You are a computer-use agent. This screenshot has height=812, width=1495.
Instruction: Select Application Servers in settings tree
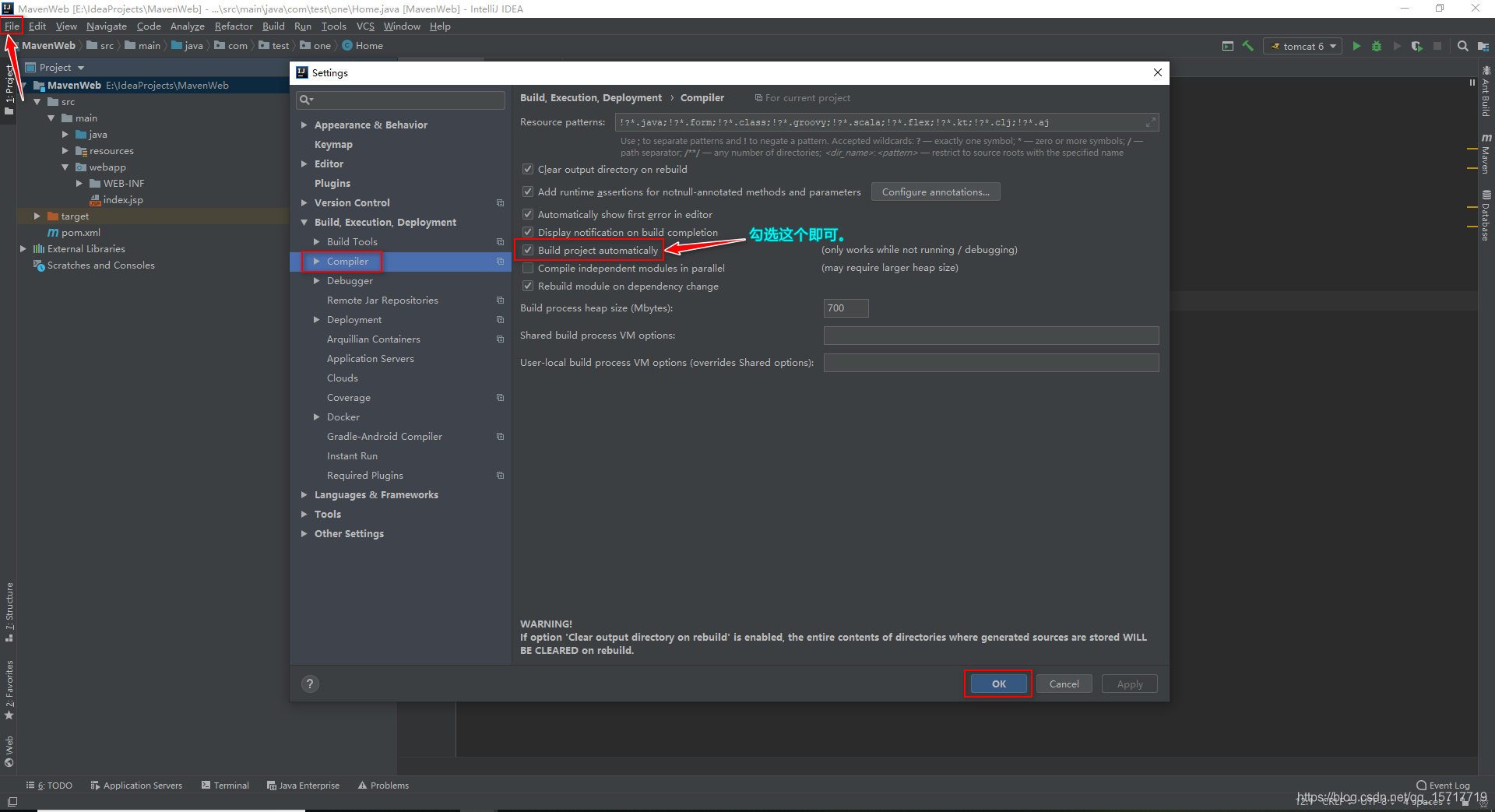pos(370,359)
